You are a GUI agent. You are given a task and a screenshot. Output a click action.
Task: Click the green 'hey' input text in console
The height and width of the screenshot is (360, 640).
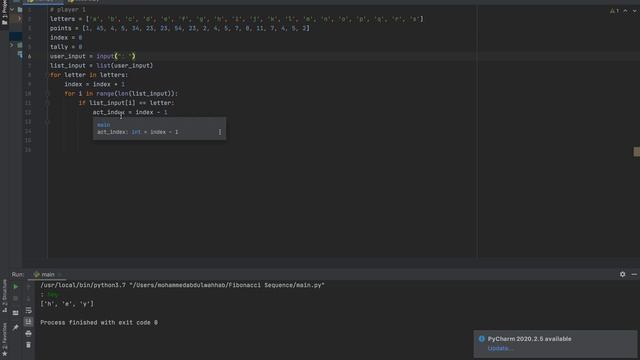[x=53, y=294]
